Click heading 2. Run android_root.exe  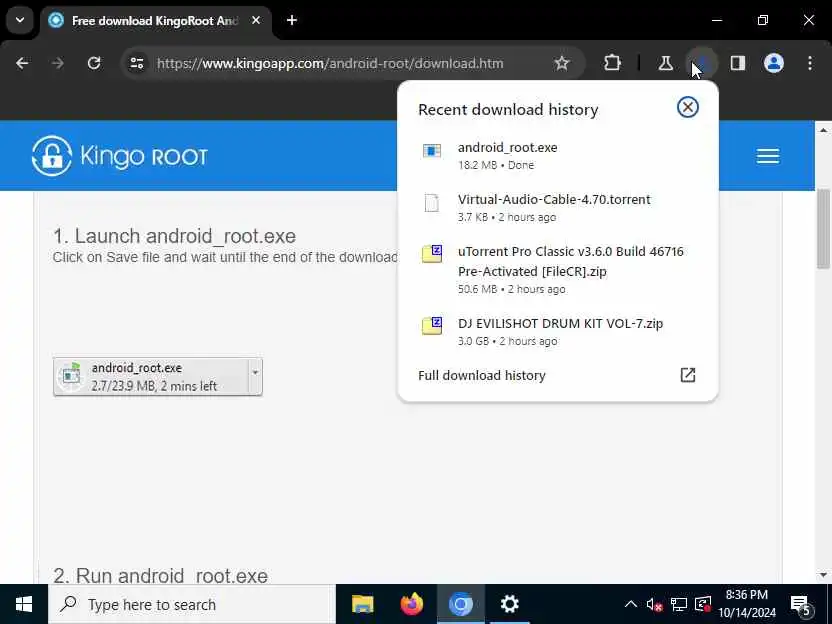(x=160, y=575)
